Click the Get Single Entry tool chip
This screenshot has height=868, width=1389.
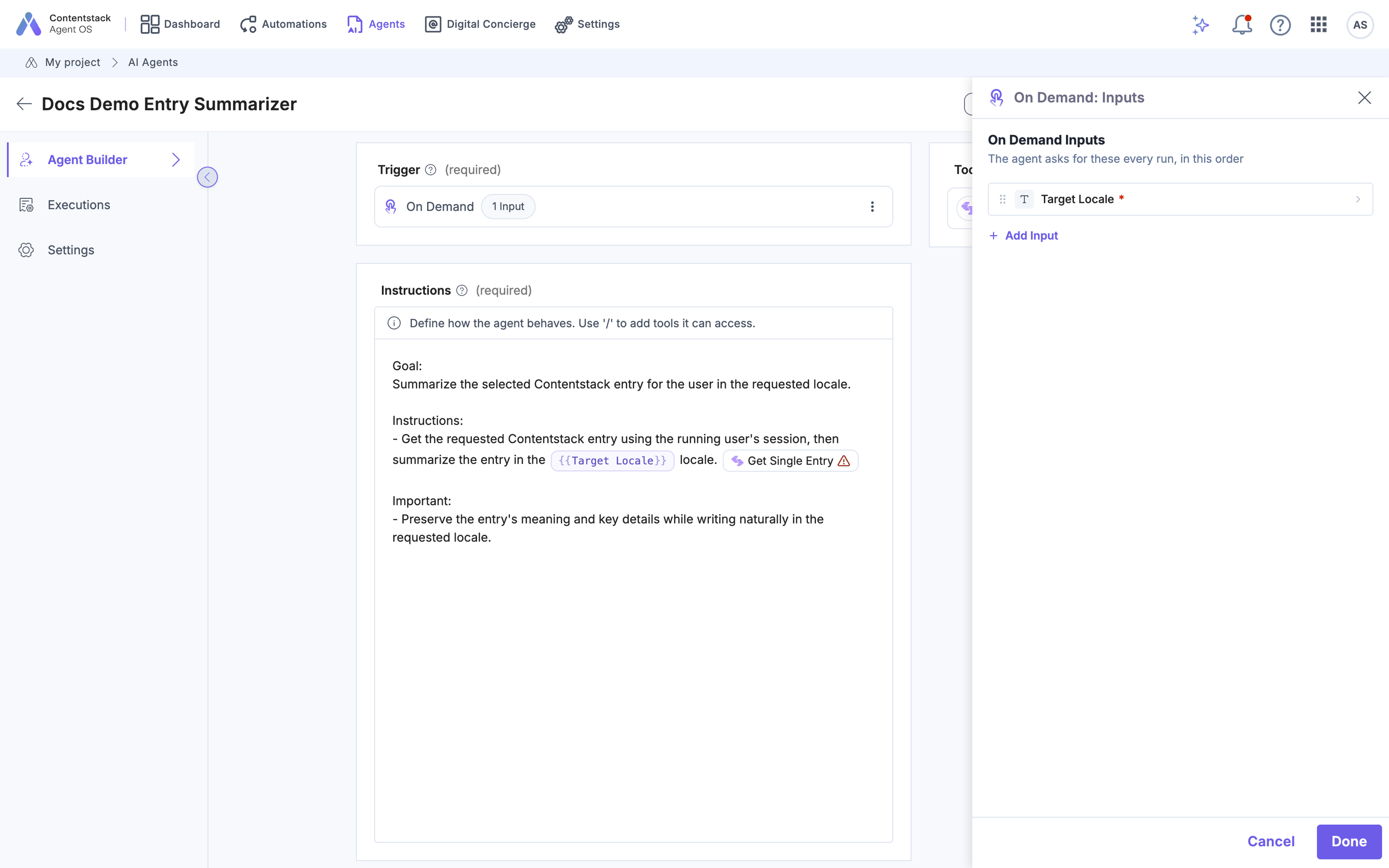(x=790, y=460)
